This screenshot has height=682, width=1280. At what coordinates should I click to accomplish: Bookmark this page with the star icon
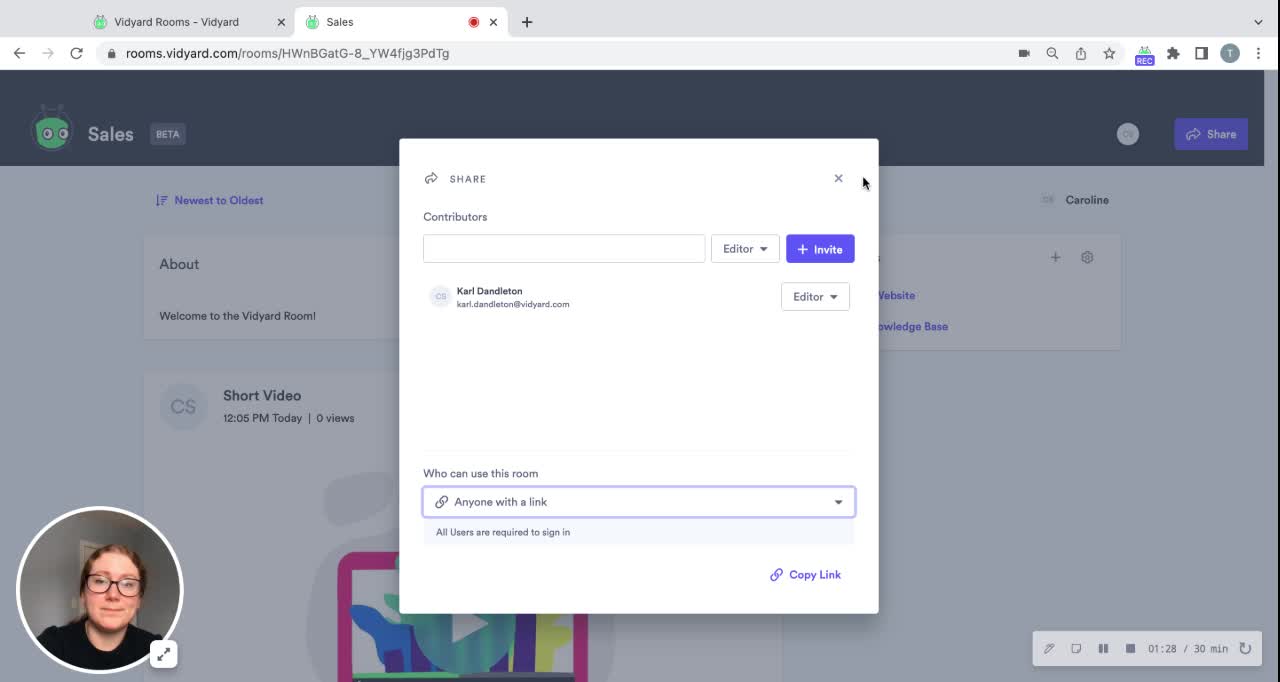tap(1109, 53)
